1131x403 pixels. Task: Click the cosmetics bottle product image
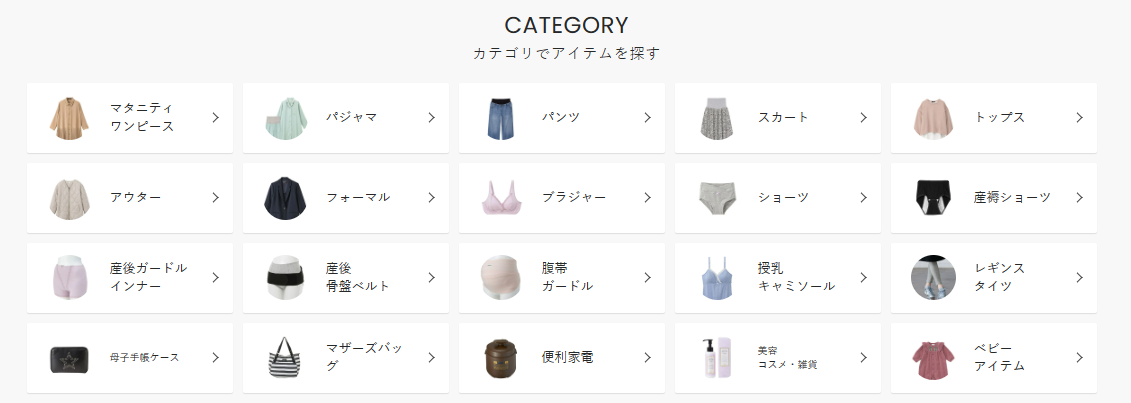pos(718,358)
